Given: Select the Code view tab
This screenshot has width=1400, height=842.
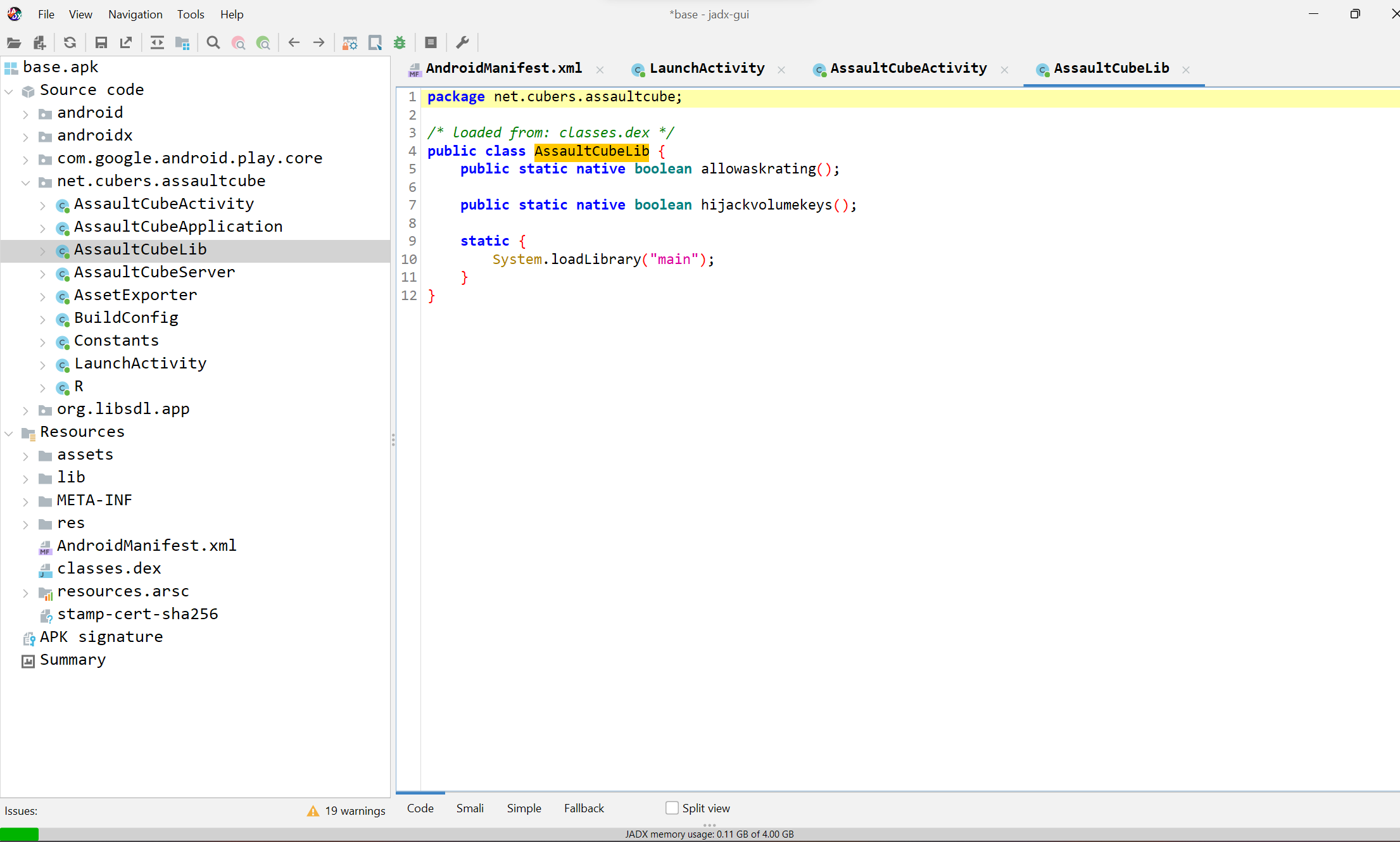Looking at the screenshot, I should pyautogui.click(x=420, y=808).
